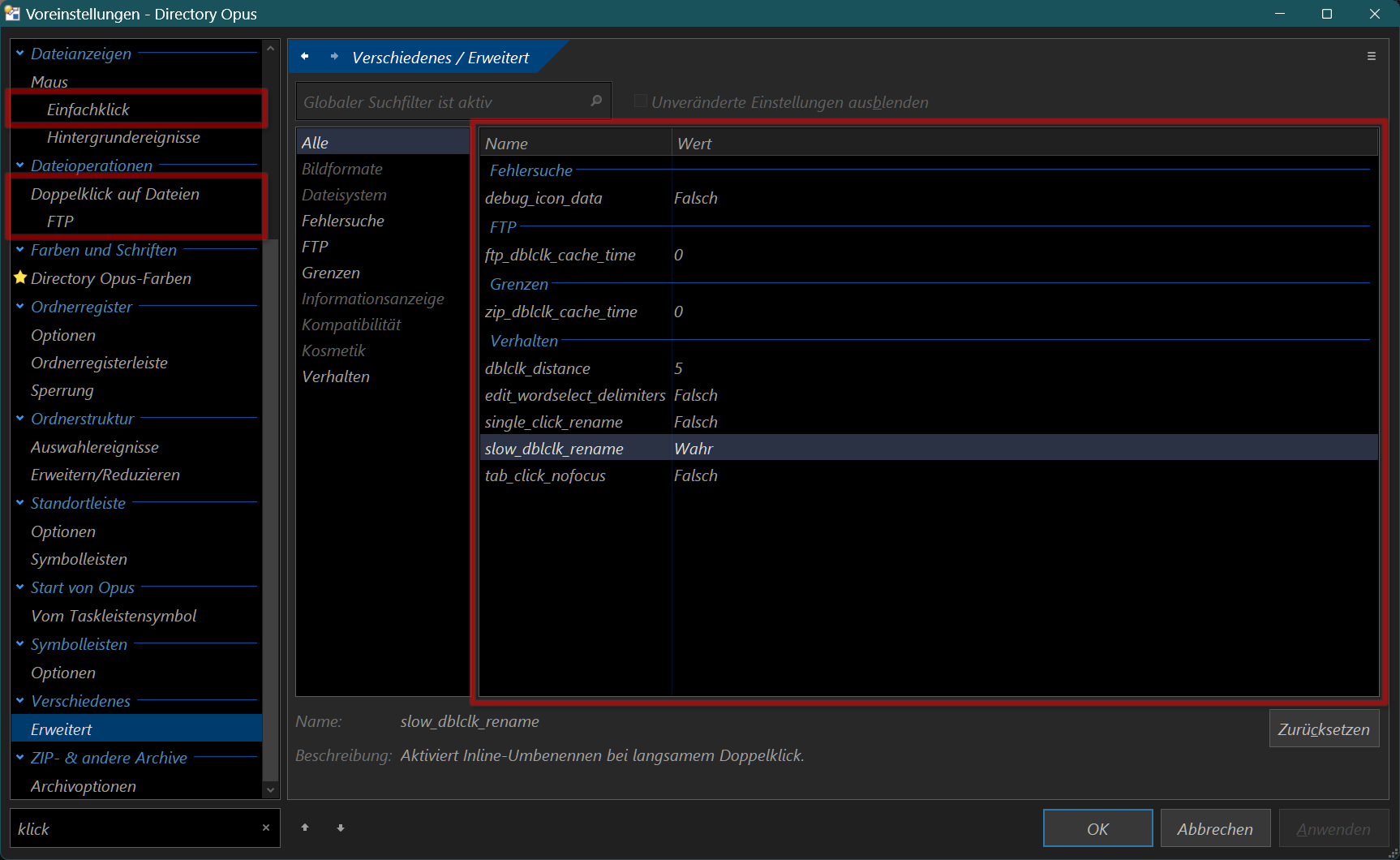Select the 'Bildformate' category

(383, 169)
